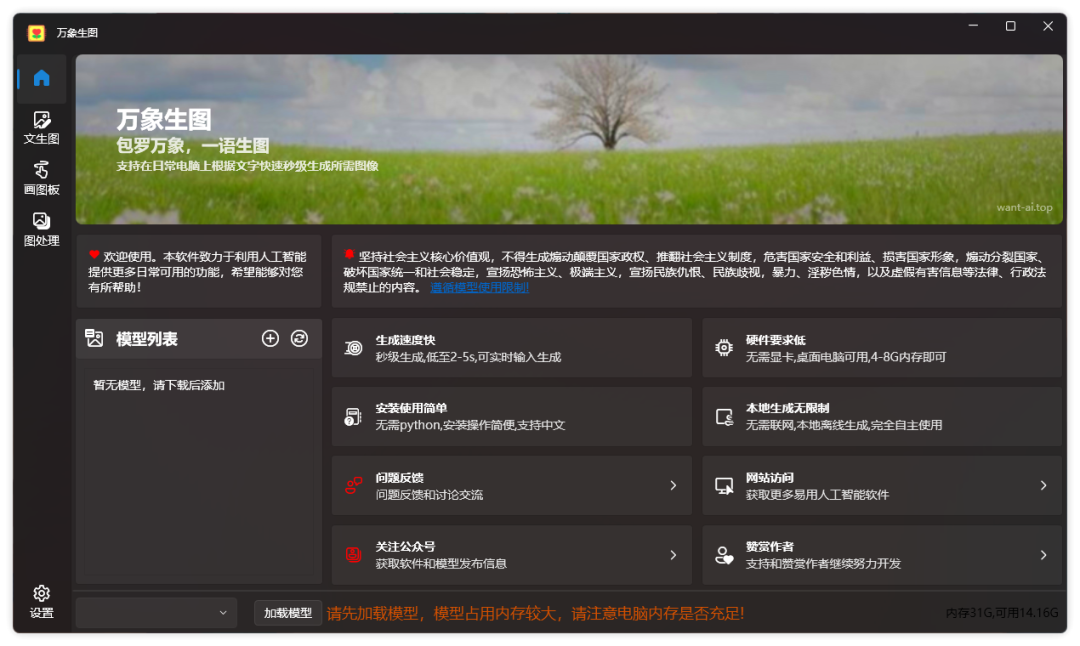Expand the 关注公众号 chevron arrow
The image size is (1080, 646).
[x=673, y=554]
